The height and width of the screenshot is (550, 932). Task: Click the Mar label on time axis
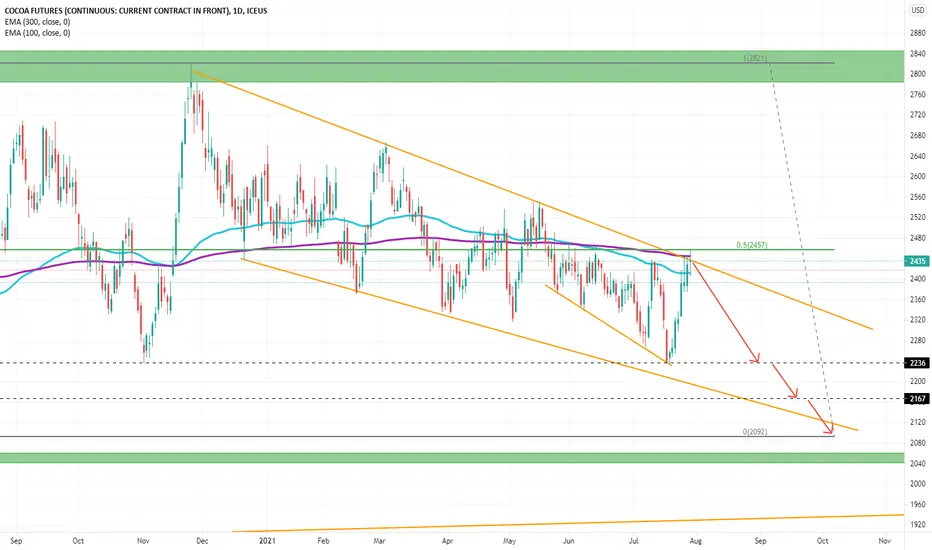tap(379, 540)
